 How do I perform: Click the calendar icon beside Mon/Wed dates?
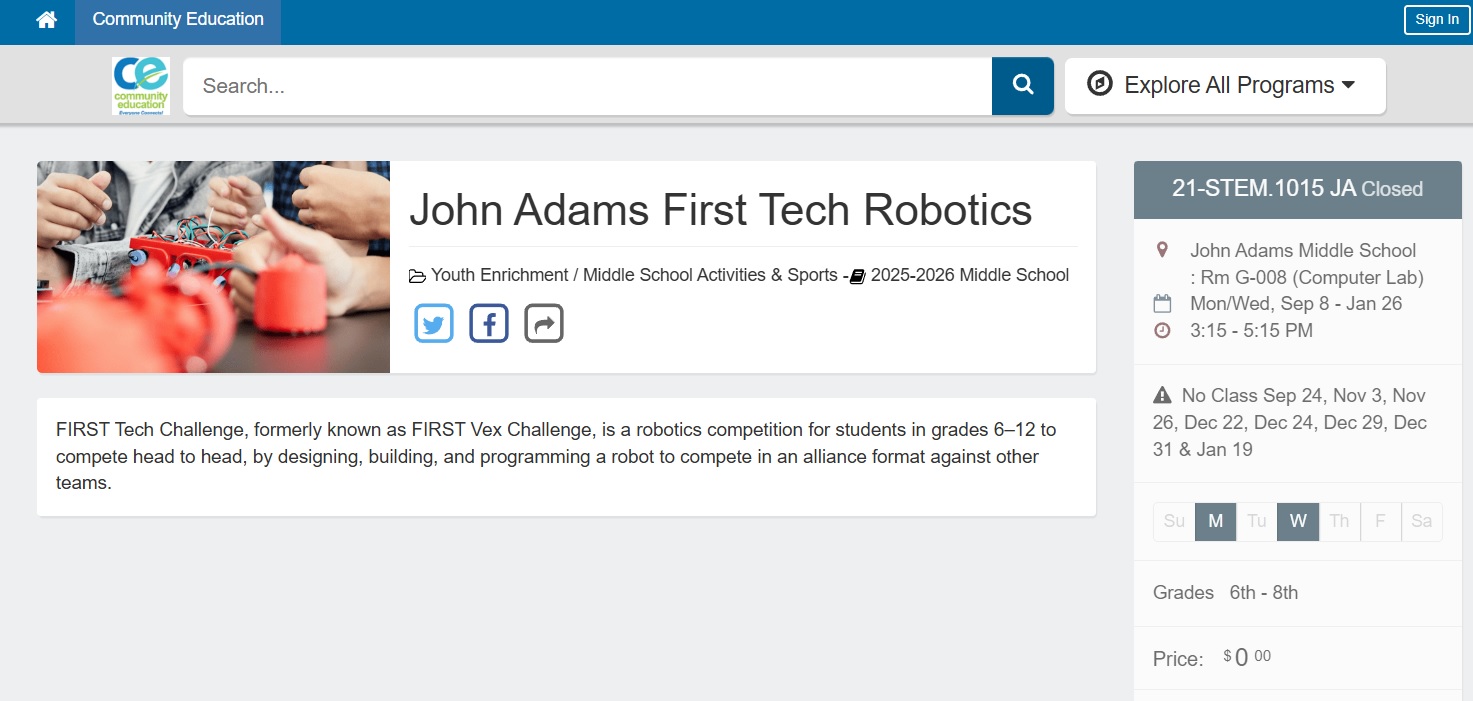tap(1162, 303)
